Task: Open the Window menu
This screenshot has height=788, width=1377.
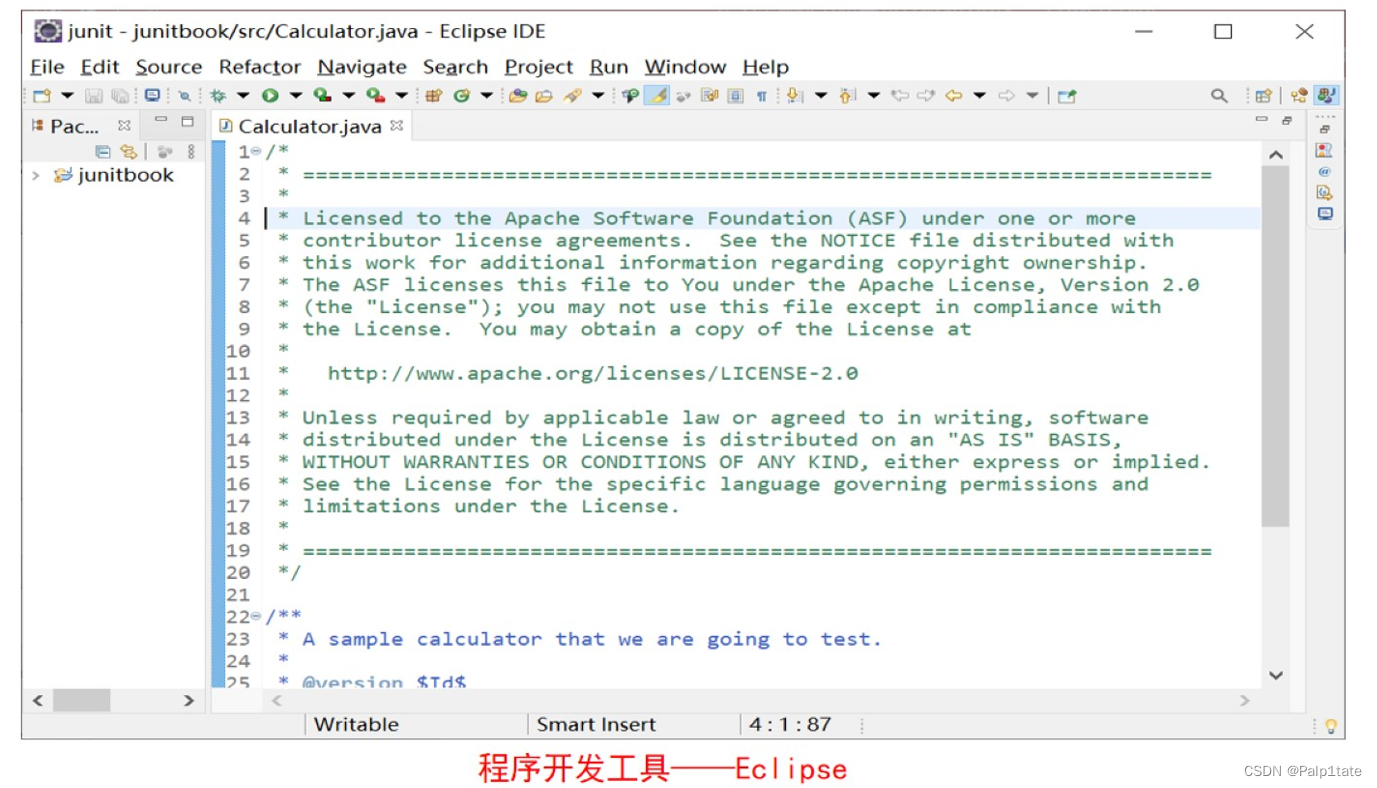Action: pyautogui.click(x=685, y=67)
